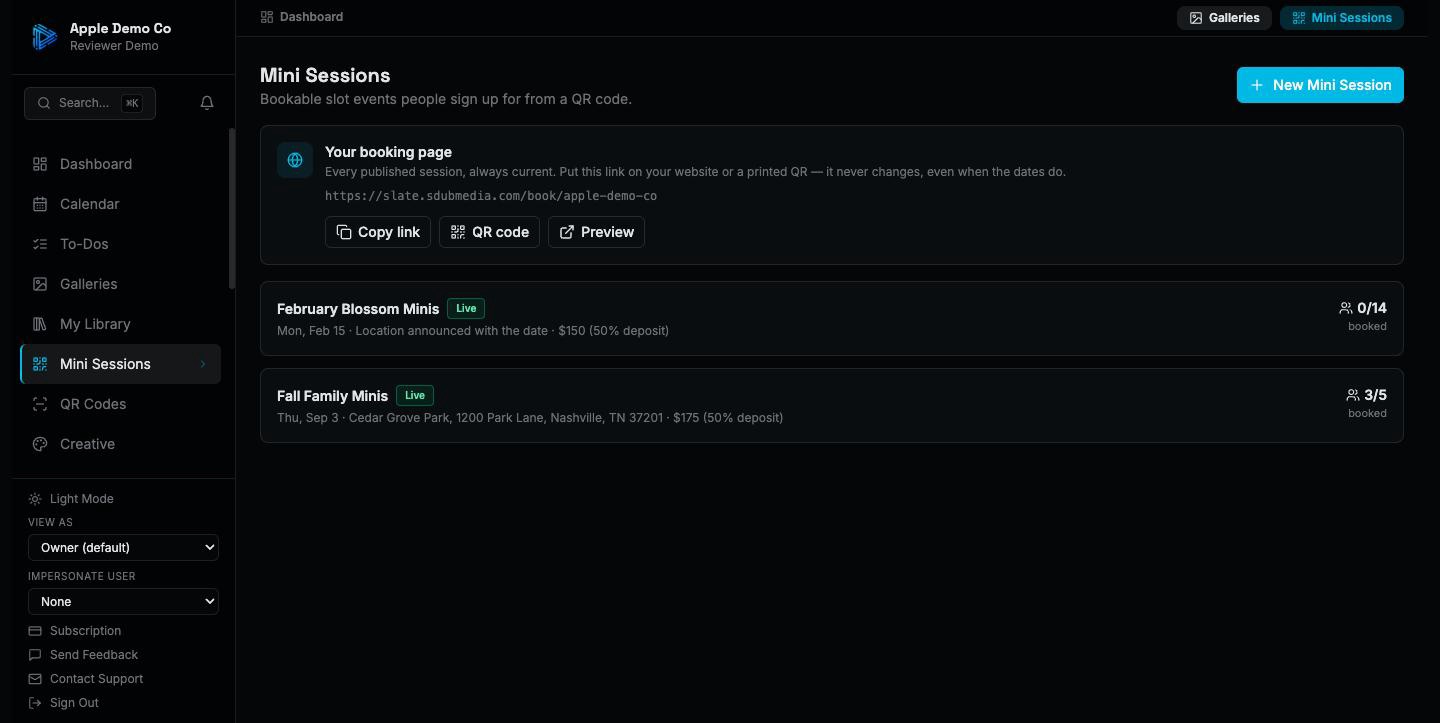
Task: Preview the booking page
Action: (x=596, y=232)
